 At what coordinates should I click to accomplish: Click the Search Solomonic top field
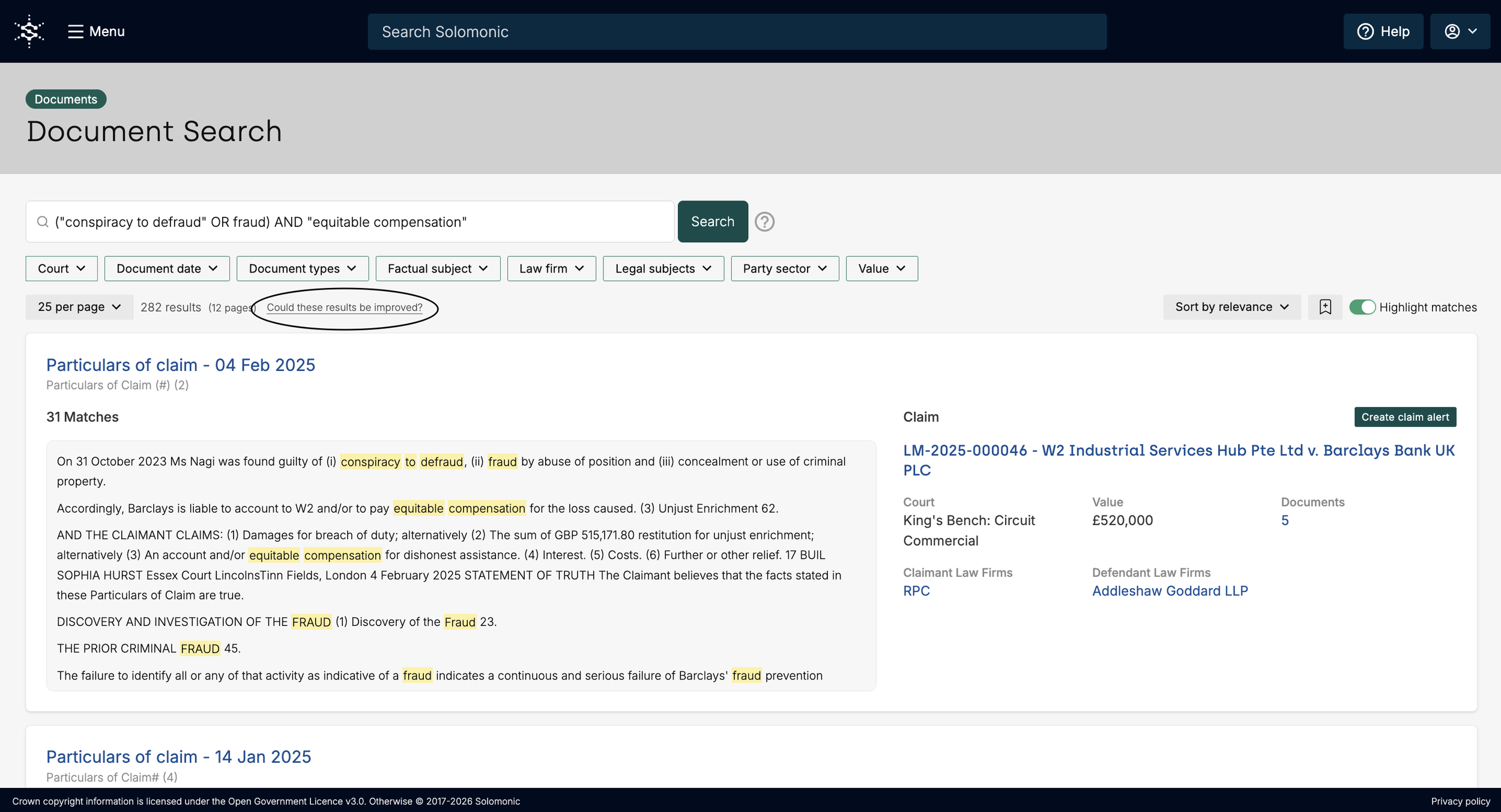point(737,32)
